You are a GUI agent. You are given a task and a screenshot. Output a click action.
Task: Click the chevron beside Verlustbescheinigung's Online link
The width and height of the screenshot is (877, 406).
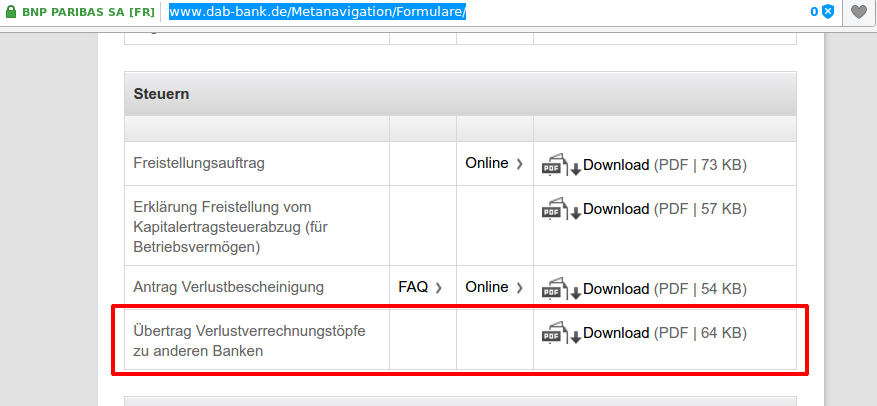pos(520,288)
